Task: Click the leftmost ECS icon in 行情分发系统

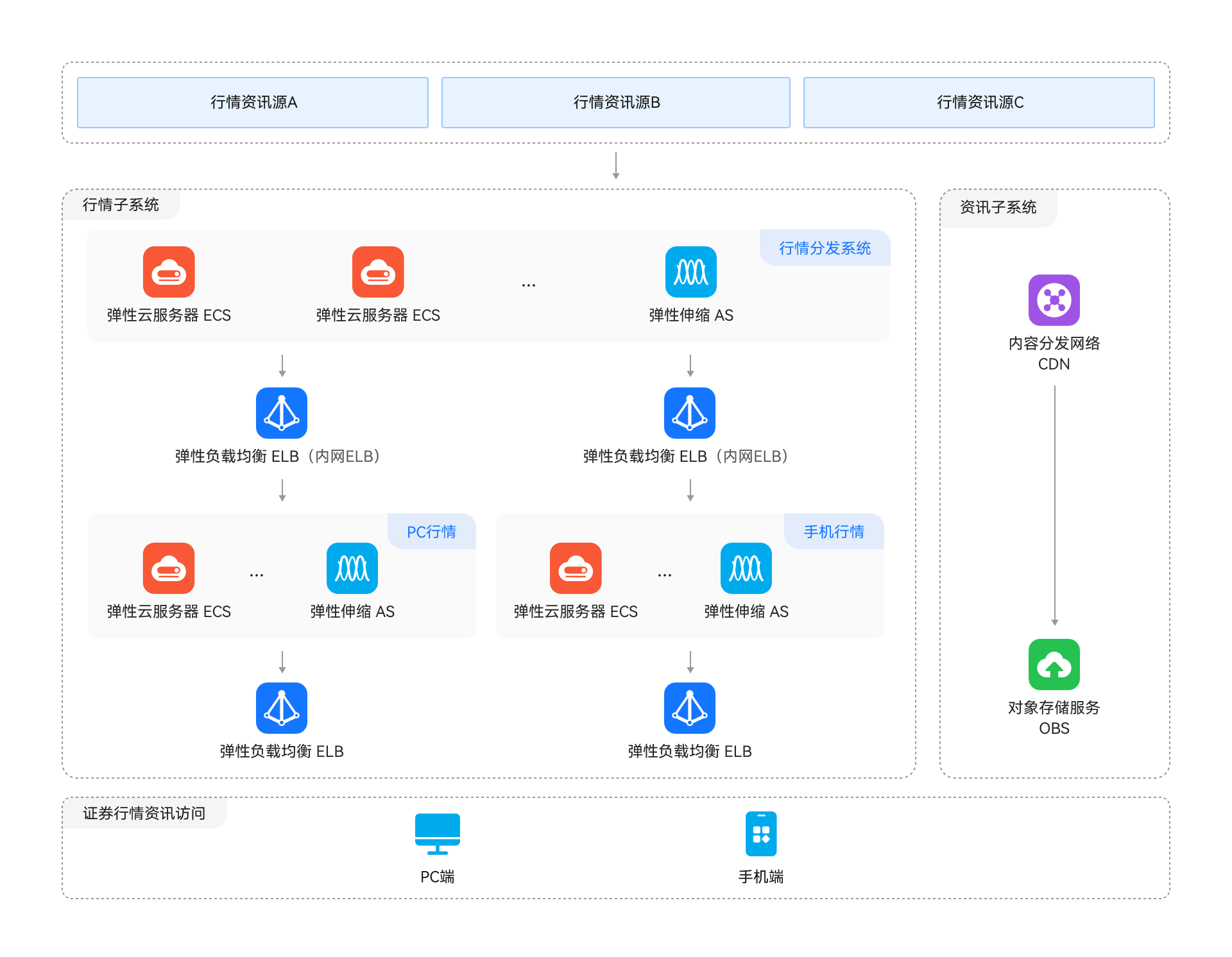Action: point(168,272)
